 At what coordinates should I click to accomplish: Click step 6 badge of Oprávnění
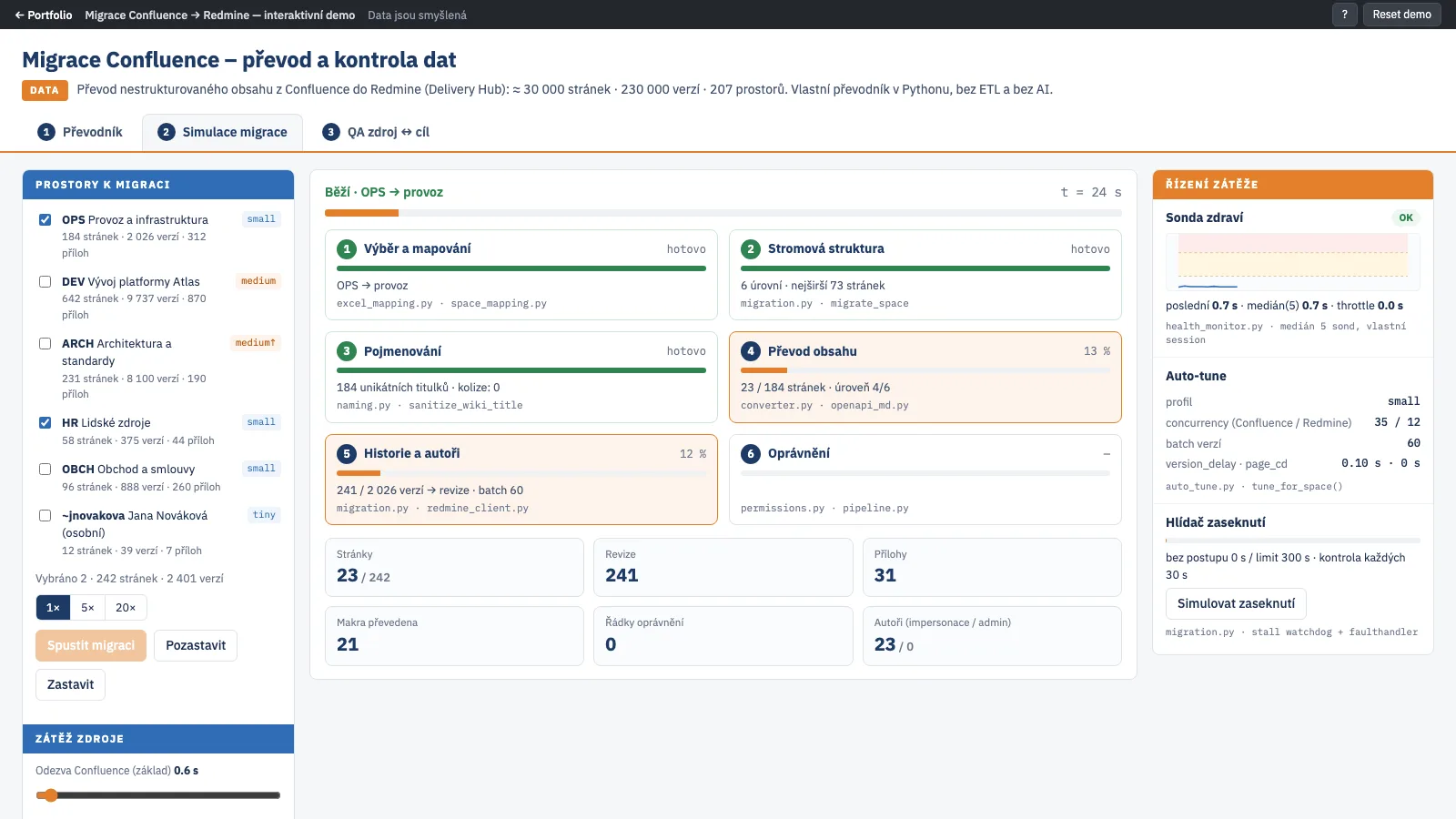point(750,453)
